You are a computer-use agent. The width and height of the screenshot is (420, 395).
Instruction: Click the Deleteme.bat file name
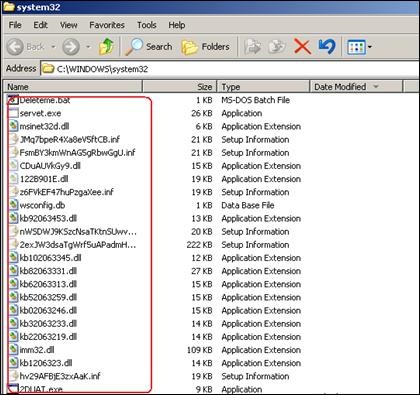[x=45, y=100]
